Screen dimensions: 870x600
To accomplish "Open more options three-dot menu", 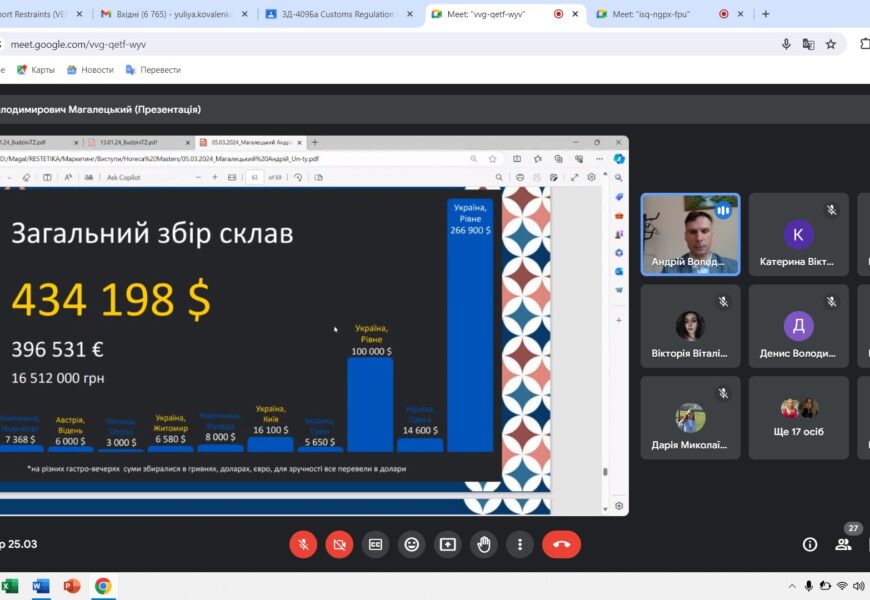I will tap(520, 544).
